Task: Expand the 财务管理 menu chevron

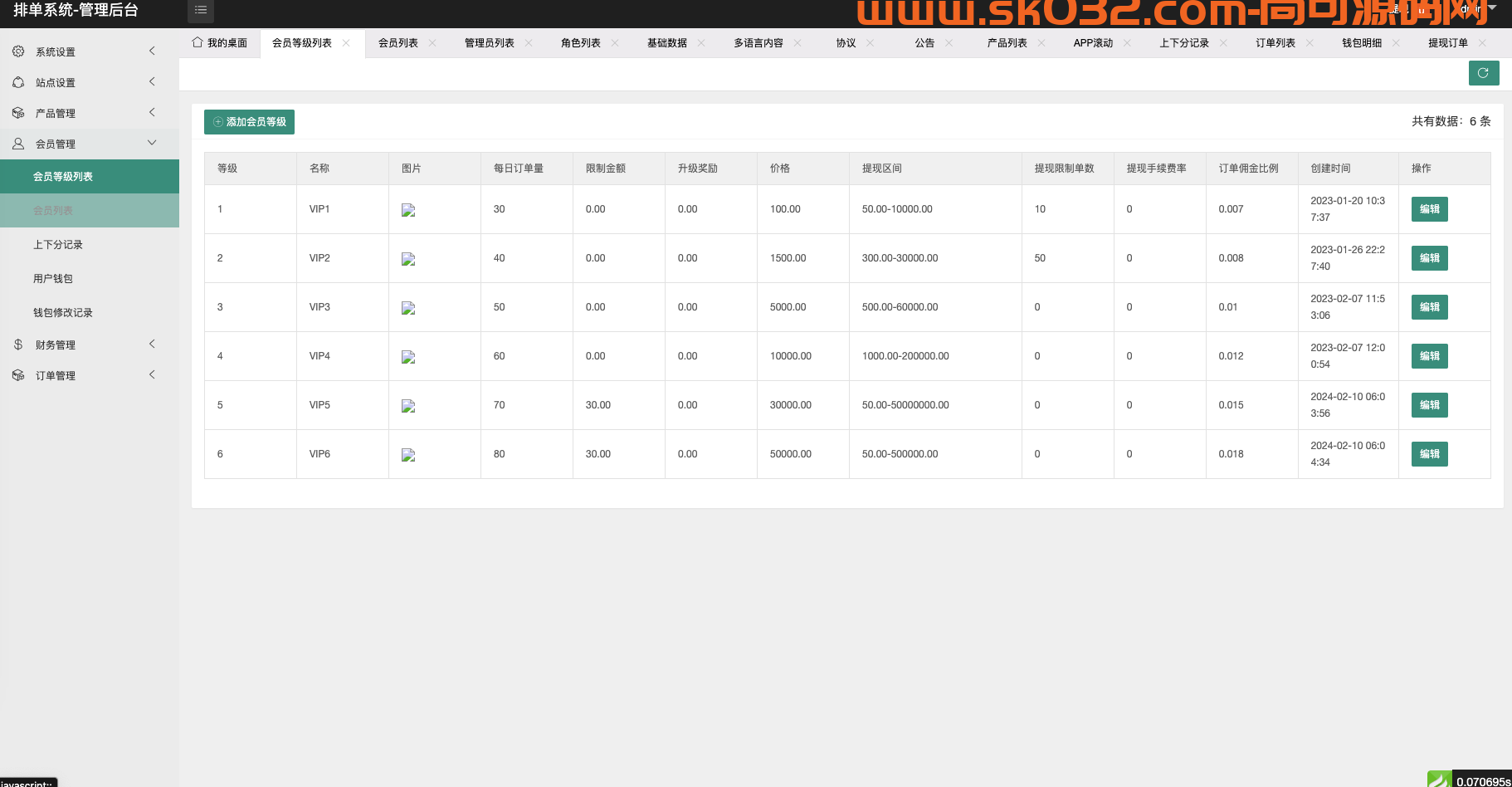Action: coord(152,344)
